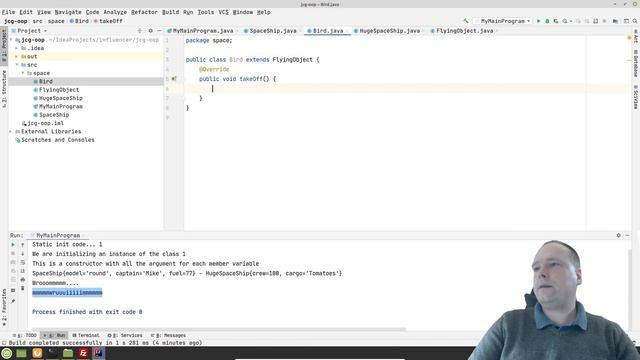This screenshot has width=640, height=360.
Task: Open the terminal icon in taskbar
Action: 52,353
